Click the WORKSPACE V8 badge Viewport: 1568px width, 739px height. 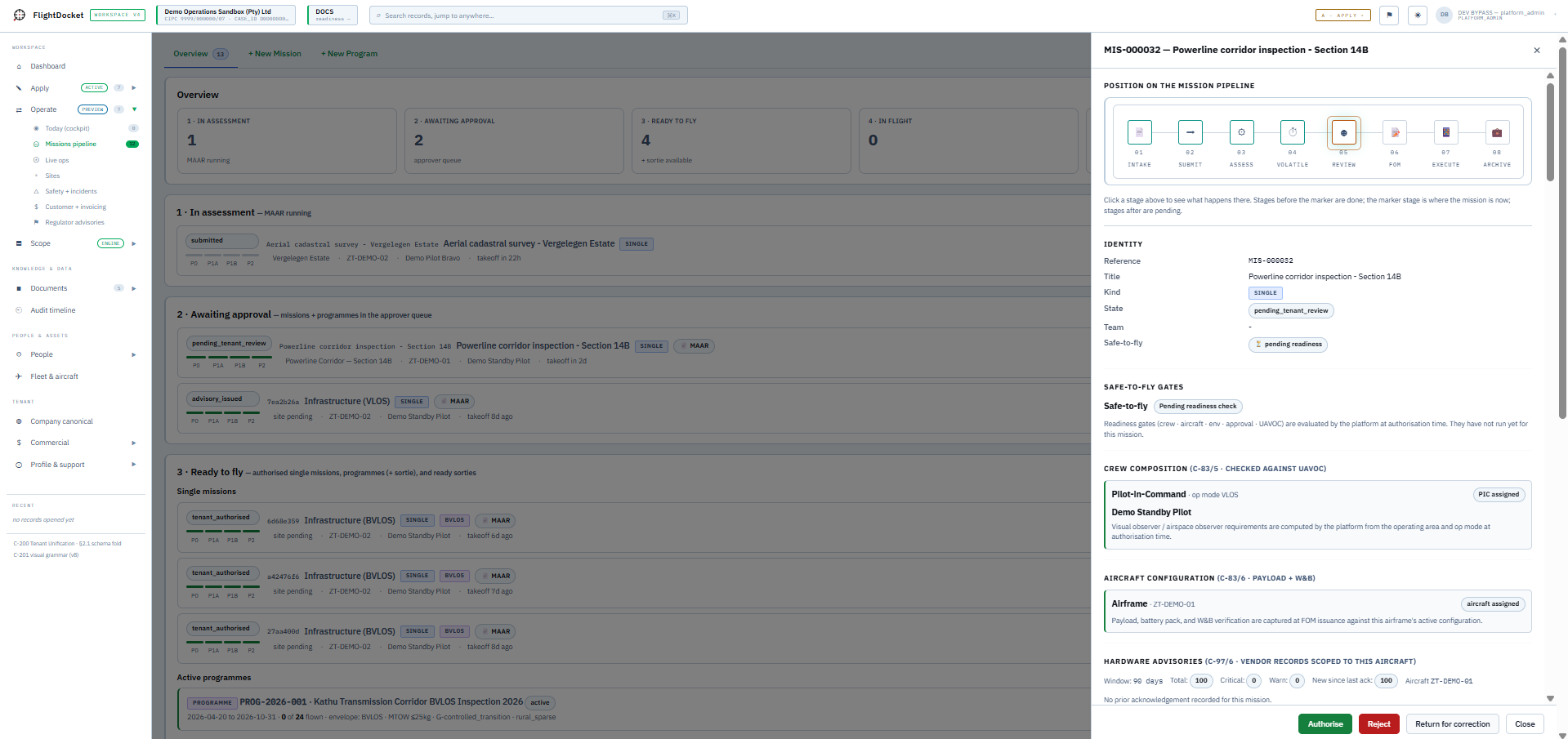coord(118,15)
